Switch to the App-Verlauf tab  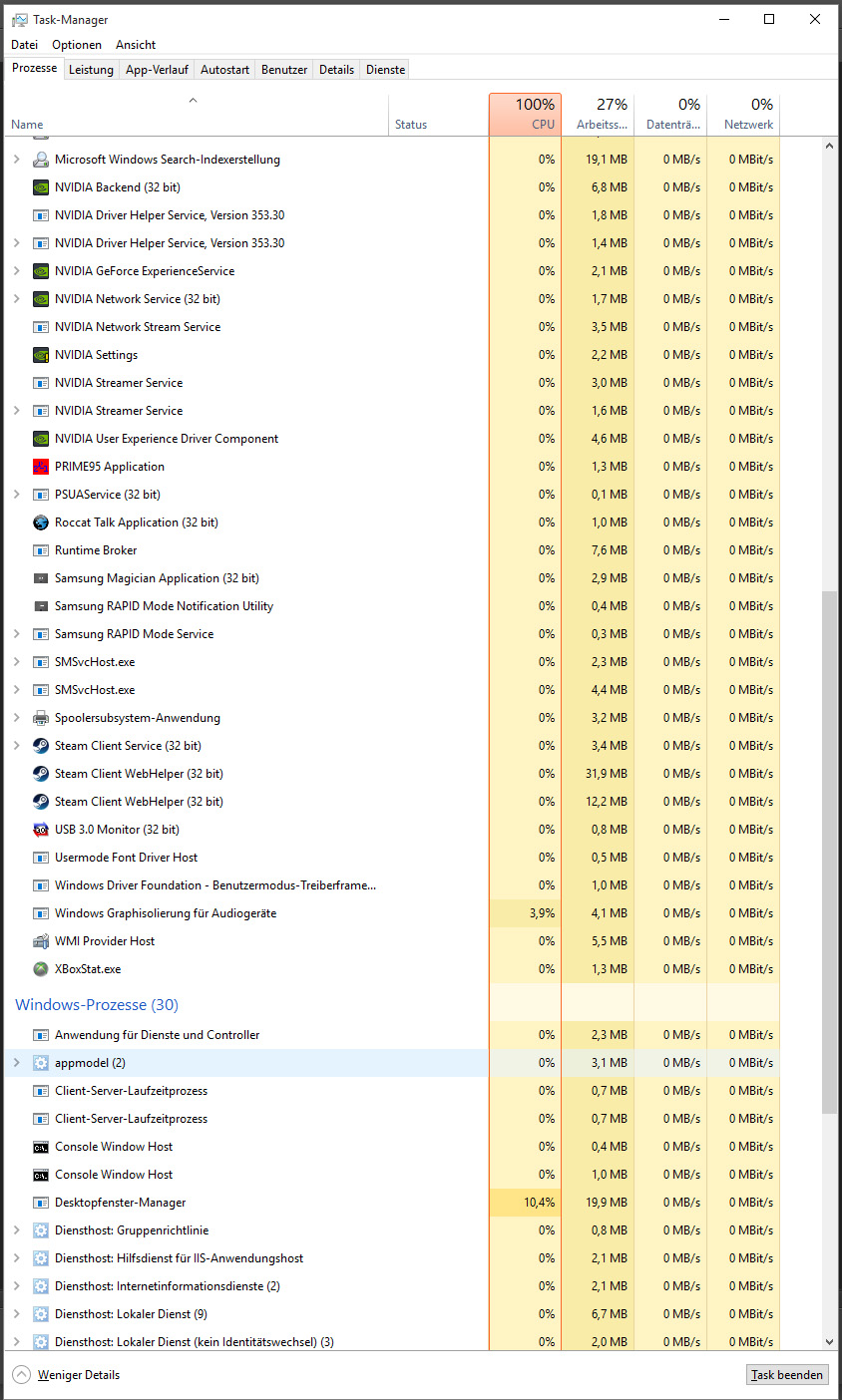(157, 70)
